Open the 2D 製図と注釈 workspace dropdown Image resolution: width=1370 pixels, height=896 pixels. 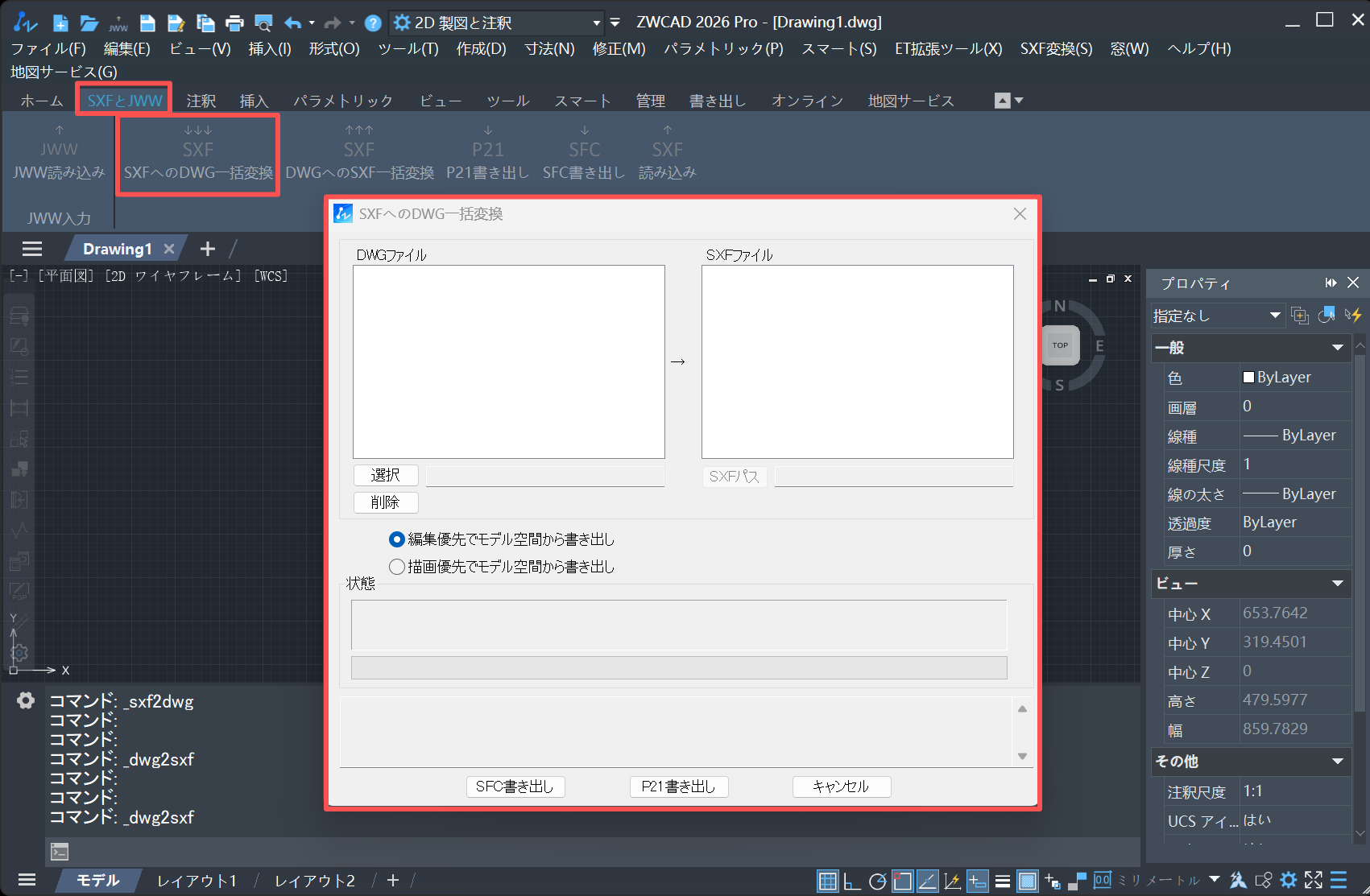pyautogui.click(x=597, y=22)
